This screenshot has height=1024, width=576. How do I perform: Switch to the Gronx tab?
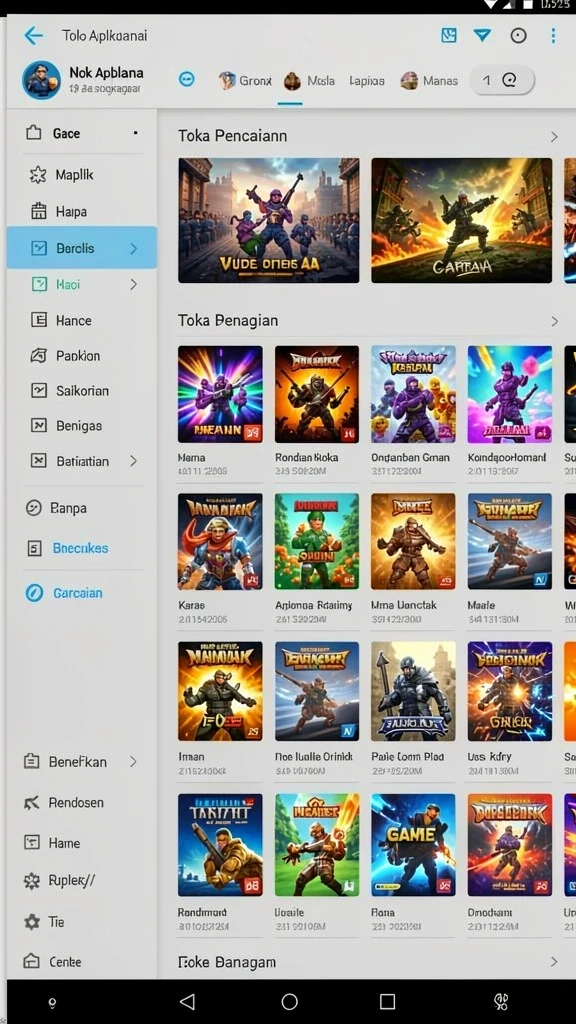[245, 81]
